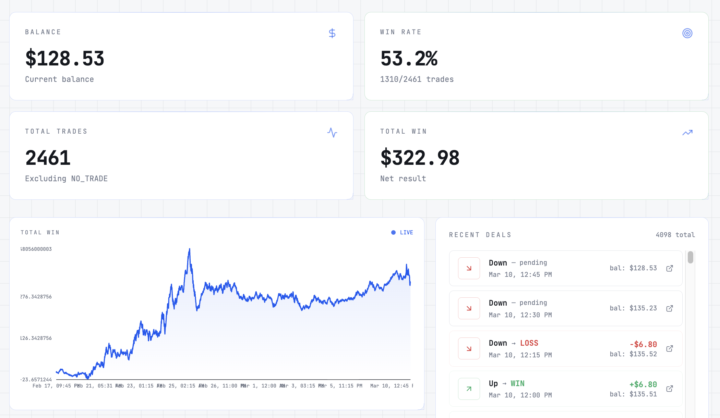Image resolution: width=720 pixels, height=418 pixels.
Task: Click green up-arrow icon of the WIN deal
Action: (x=468, y=388)
